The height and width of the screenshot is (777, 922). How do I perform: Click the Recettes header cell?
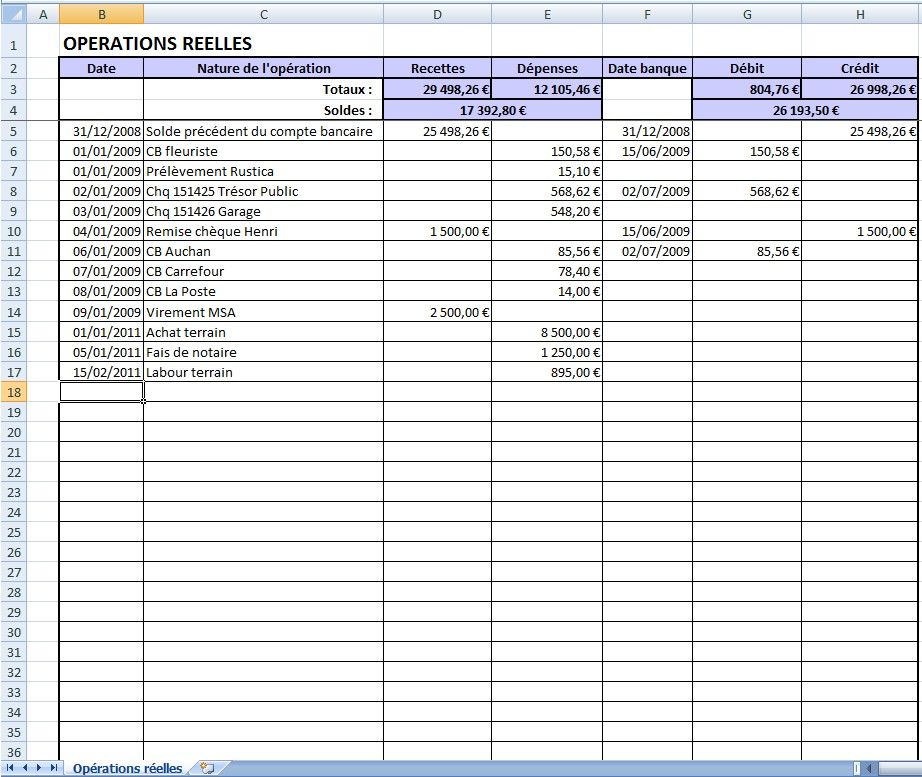coord(437,68)
